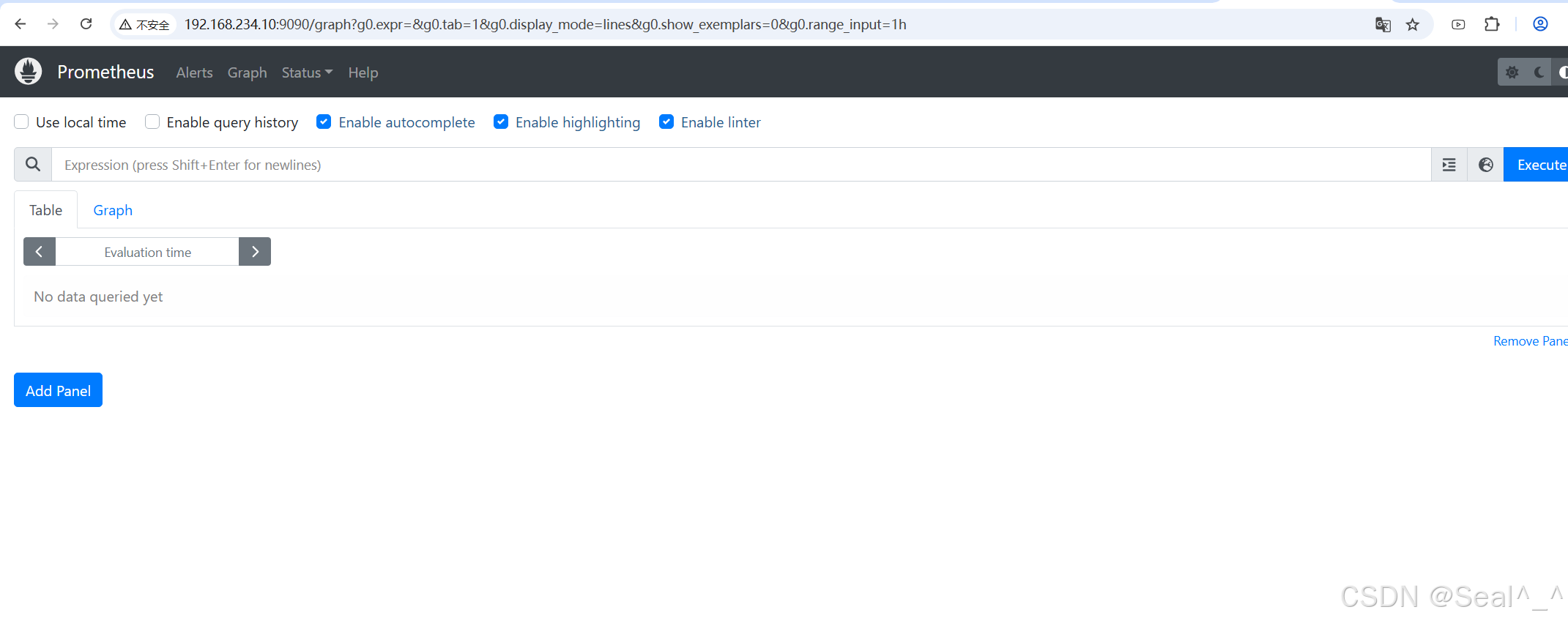
Task: Disable the highlighting checkbox
Action: (x=501, y=122)
